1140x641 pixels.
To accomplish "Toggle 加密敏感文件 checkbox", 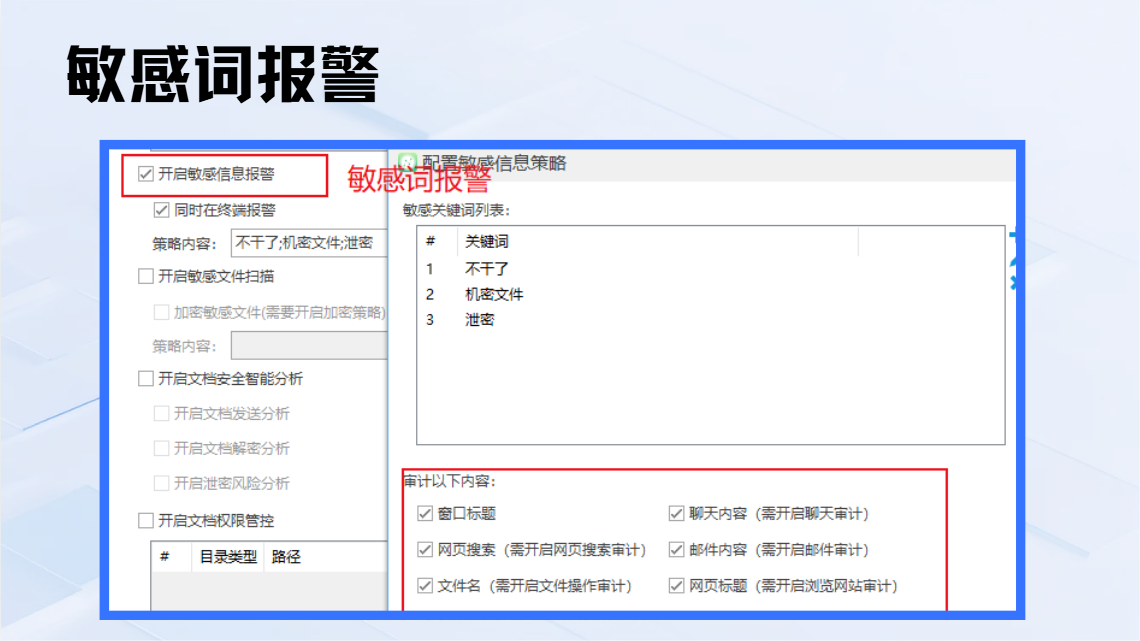I will click(161, 313).
